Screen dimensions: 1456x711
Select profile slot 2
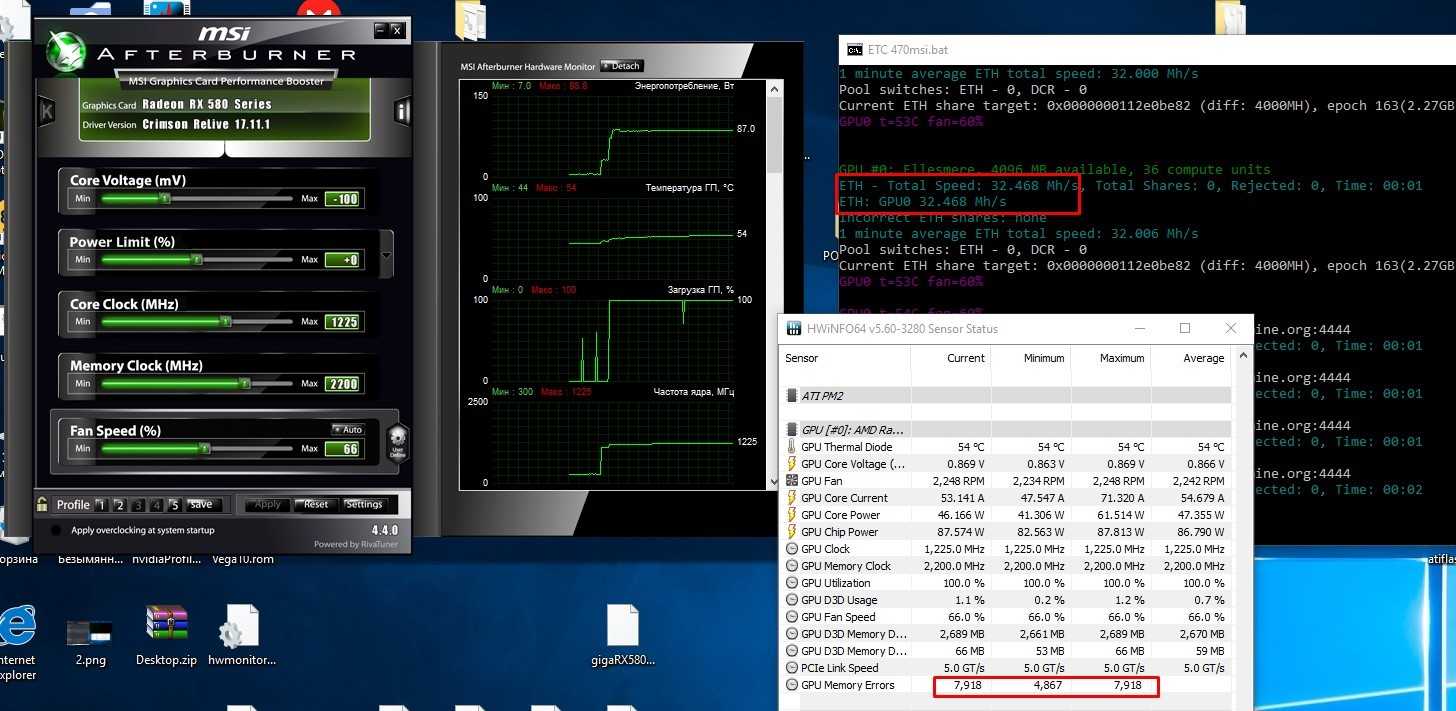click(x=119, y=505)
